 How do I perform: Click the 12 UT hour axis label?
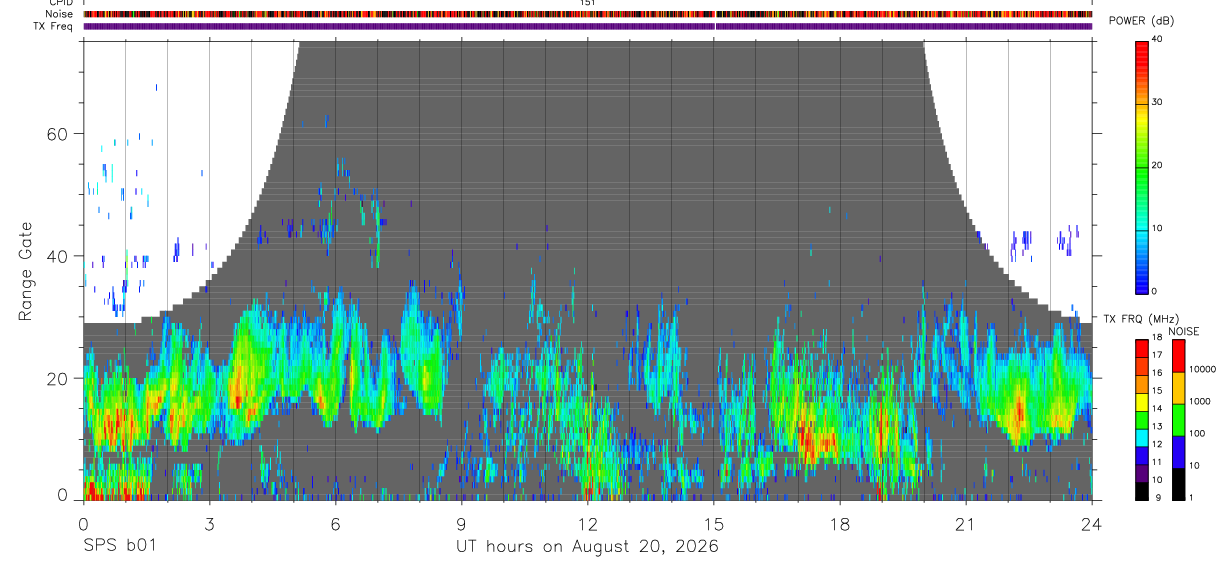[587, 524]
